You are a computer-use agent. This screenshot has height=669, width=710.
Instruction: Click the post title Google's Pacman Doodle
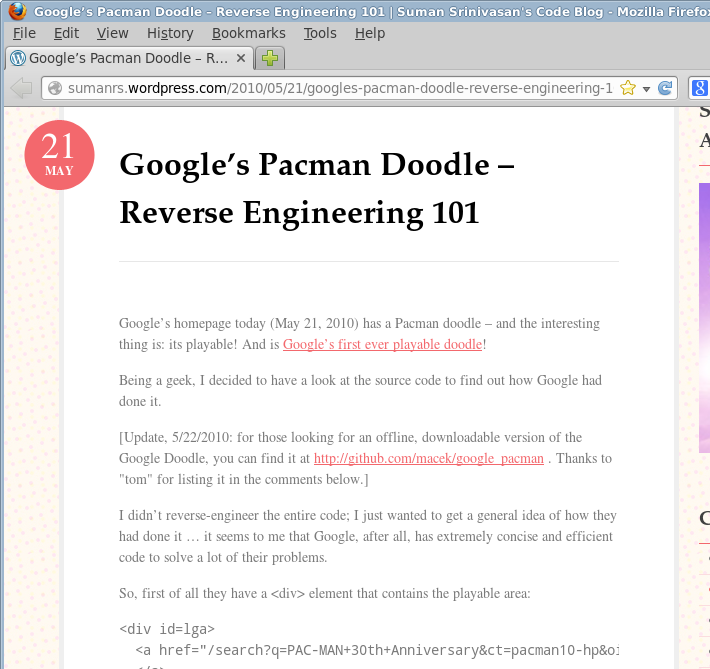pos(317,188)
